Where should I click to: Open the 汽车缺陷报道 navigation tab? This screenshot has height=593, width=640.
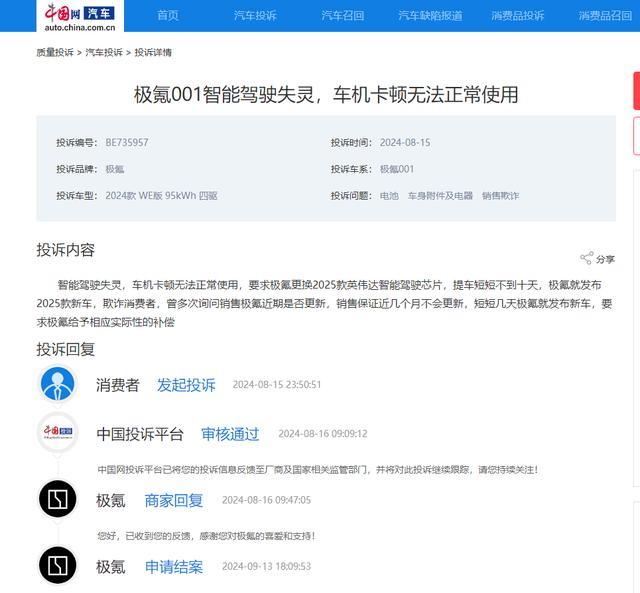coord(430,16)
